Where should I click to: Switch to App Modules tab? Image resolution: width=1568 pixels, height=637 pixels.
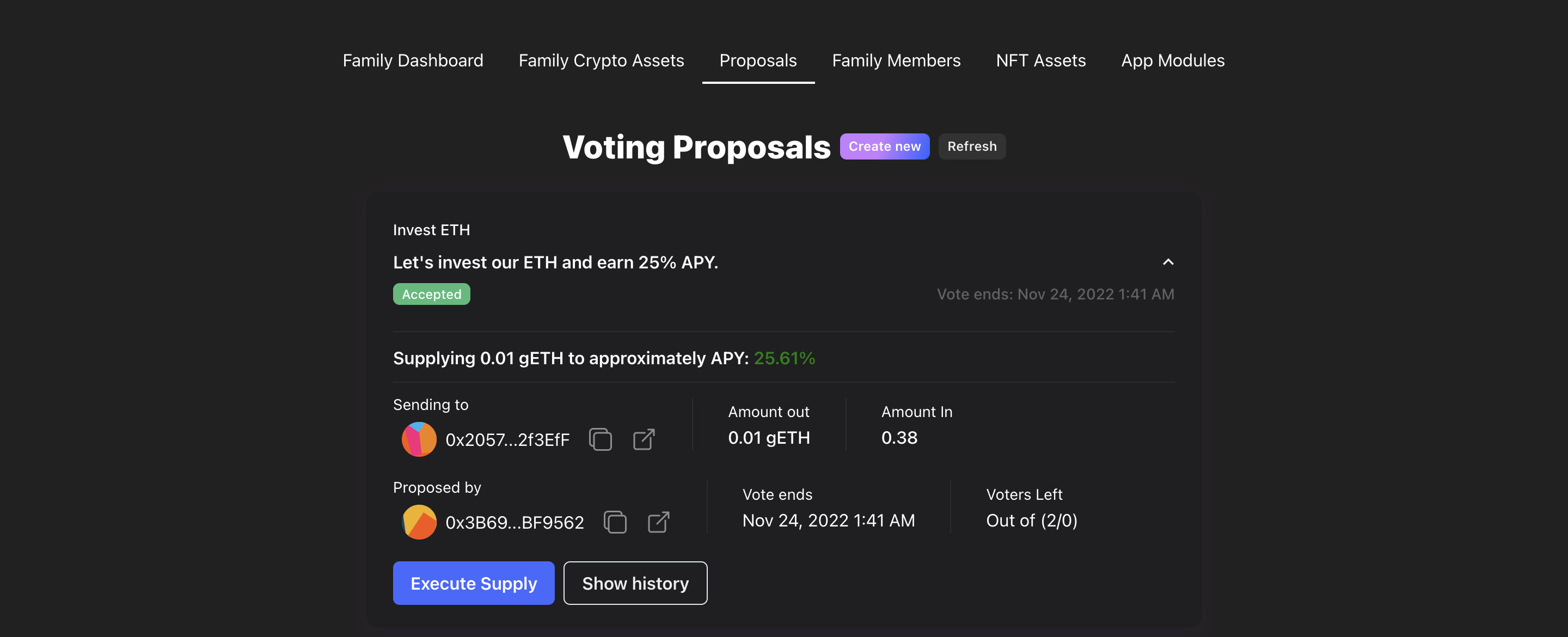click(1172, 60)
